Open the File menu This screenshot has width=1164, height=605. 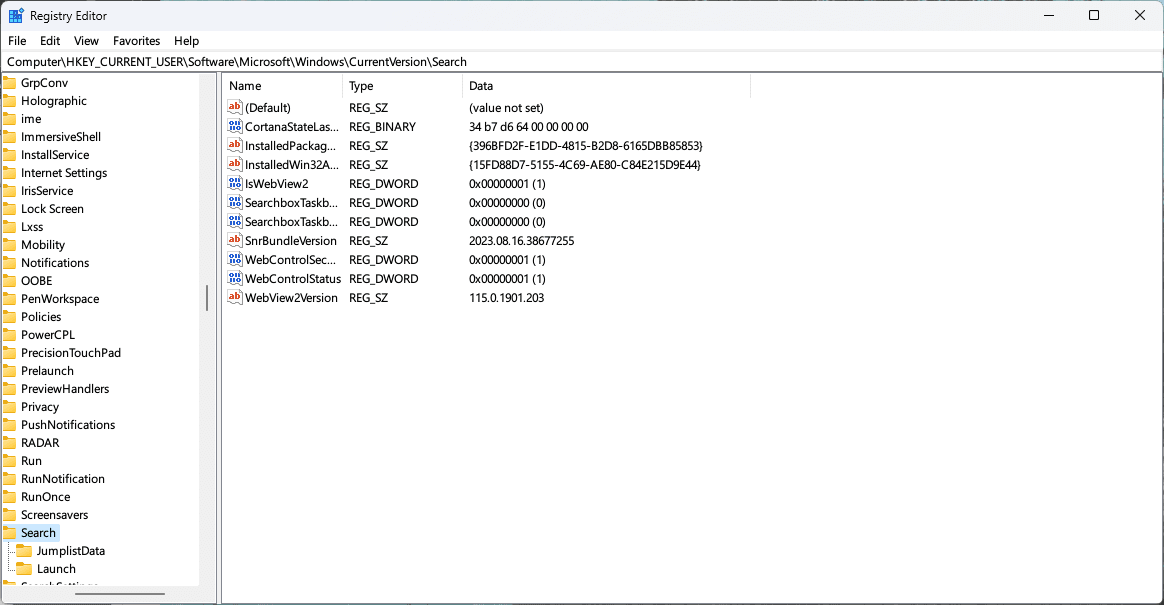pyautogui.click(x=17, y=41)
